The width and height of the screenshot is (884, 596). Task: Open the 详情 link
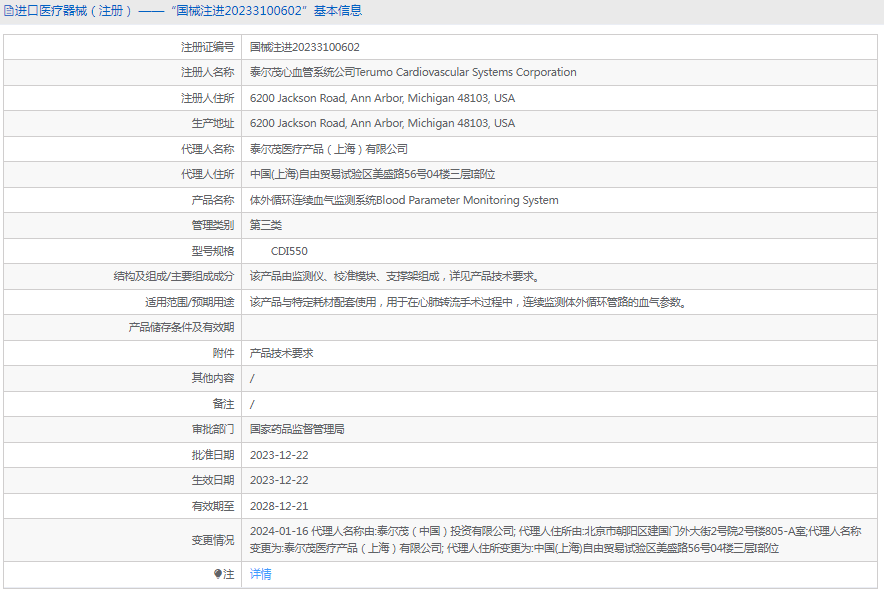[260, 574]
